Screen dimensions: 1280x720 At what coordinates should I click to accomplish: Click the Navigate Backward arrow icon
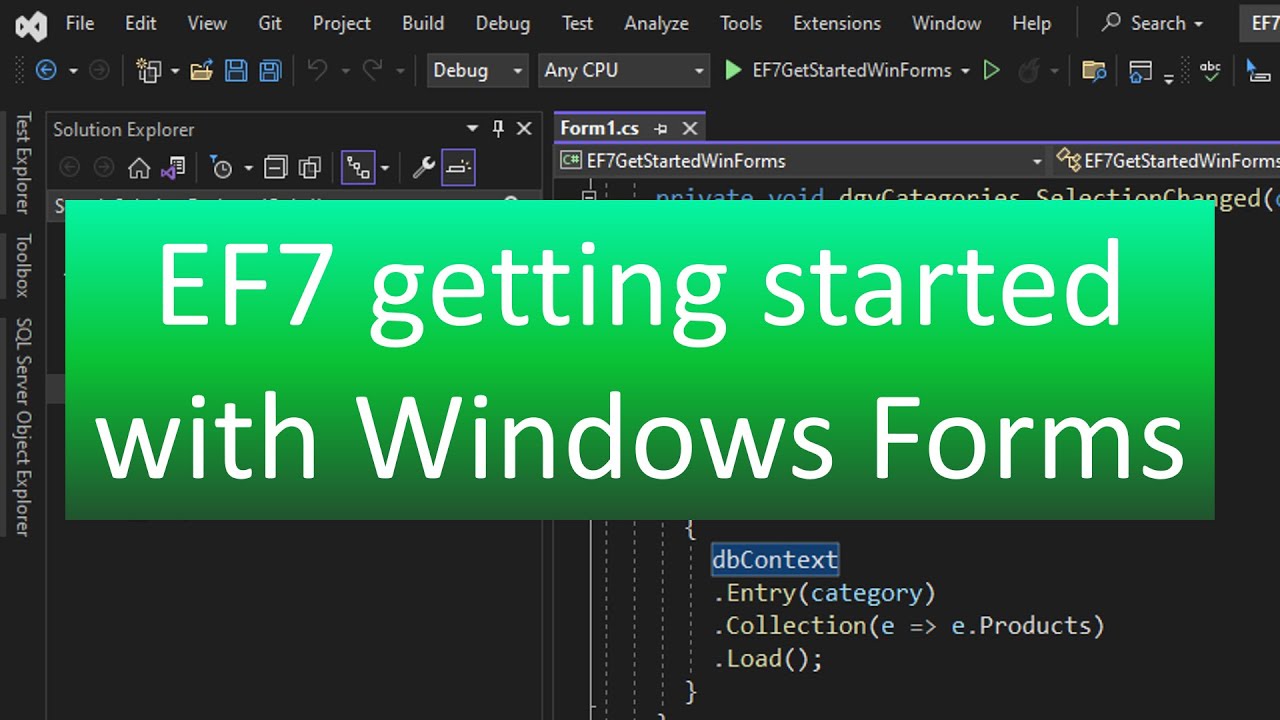click(45, 70)
